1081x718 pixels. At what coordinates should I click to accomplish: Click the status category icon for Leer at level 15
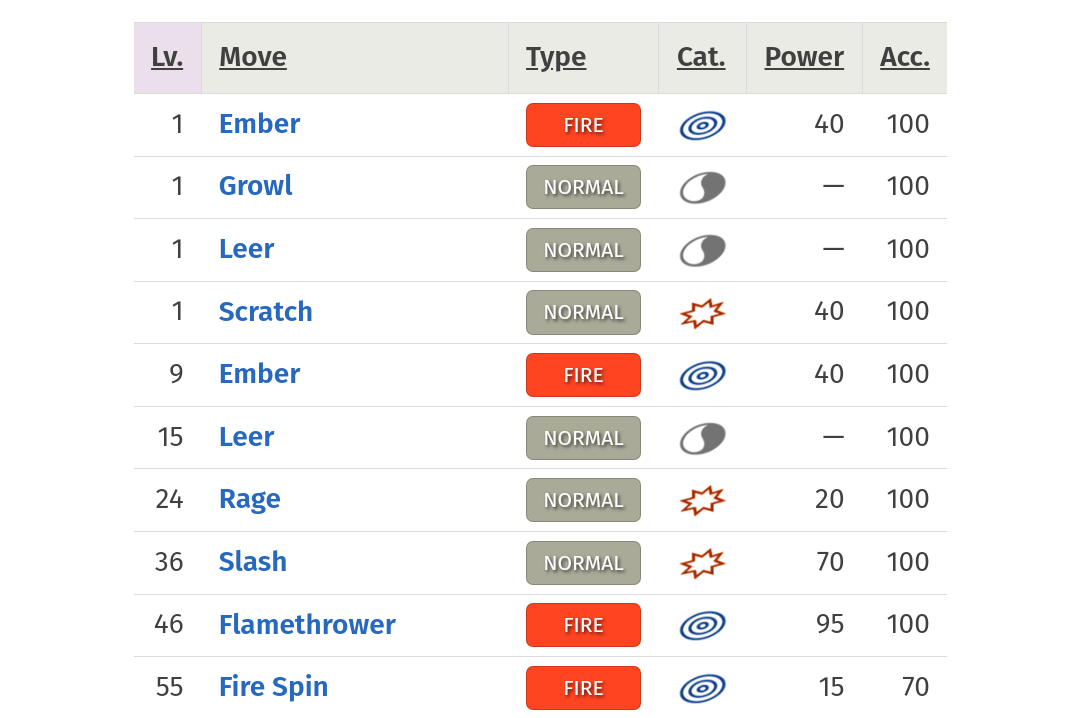click(x=702, y=439)
